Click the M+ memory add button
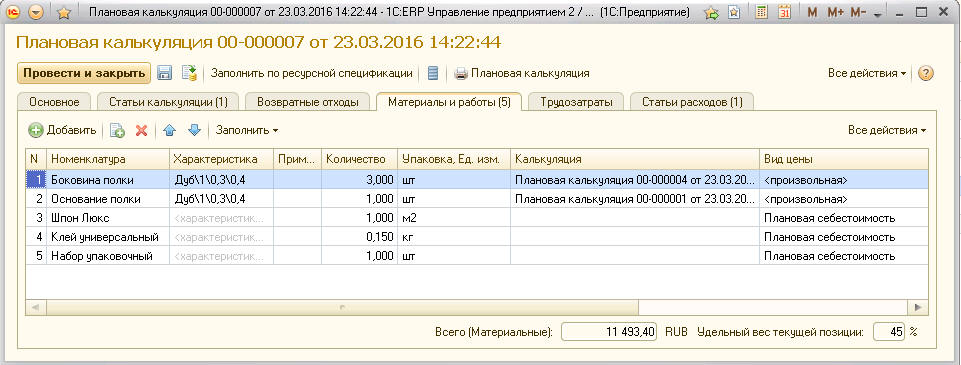 click(x=835, y=12)
